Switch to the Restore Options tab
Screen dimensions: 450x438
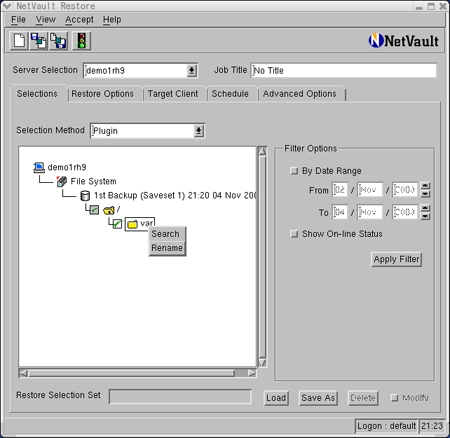pyautogui.click(x=103, y=94)
